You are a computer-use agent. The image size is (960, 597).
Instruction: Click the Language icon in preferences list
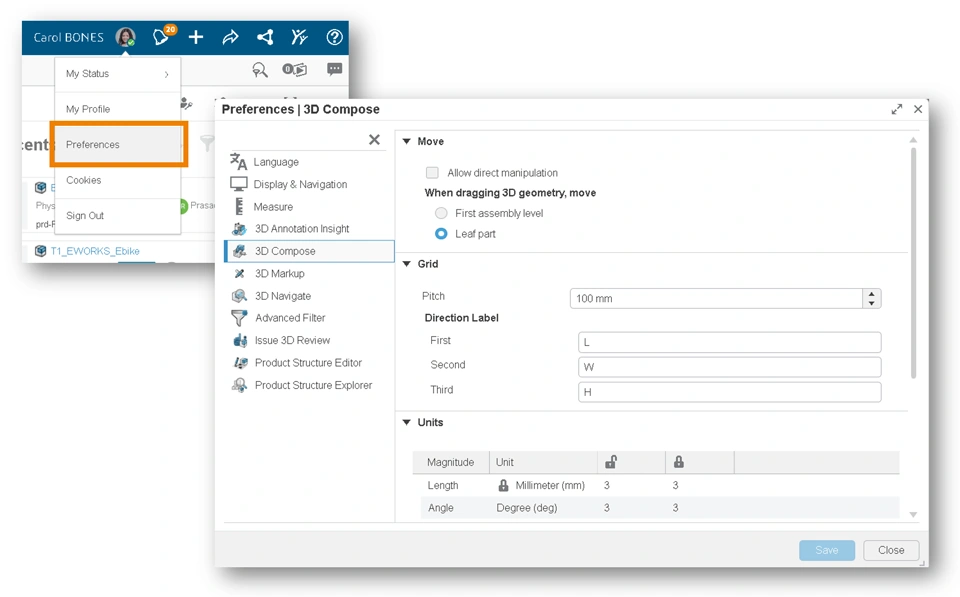(238, 162)
